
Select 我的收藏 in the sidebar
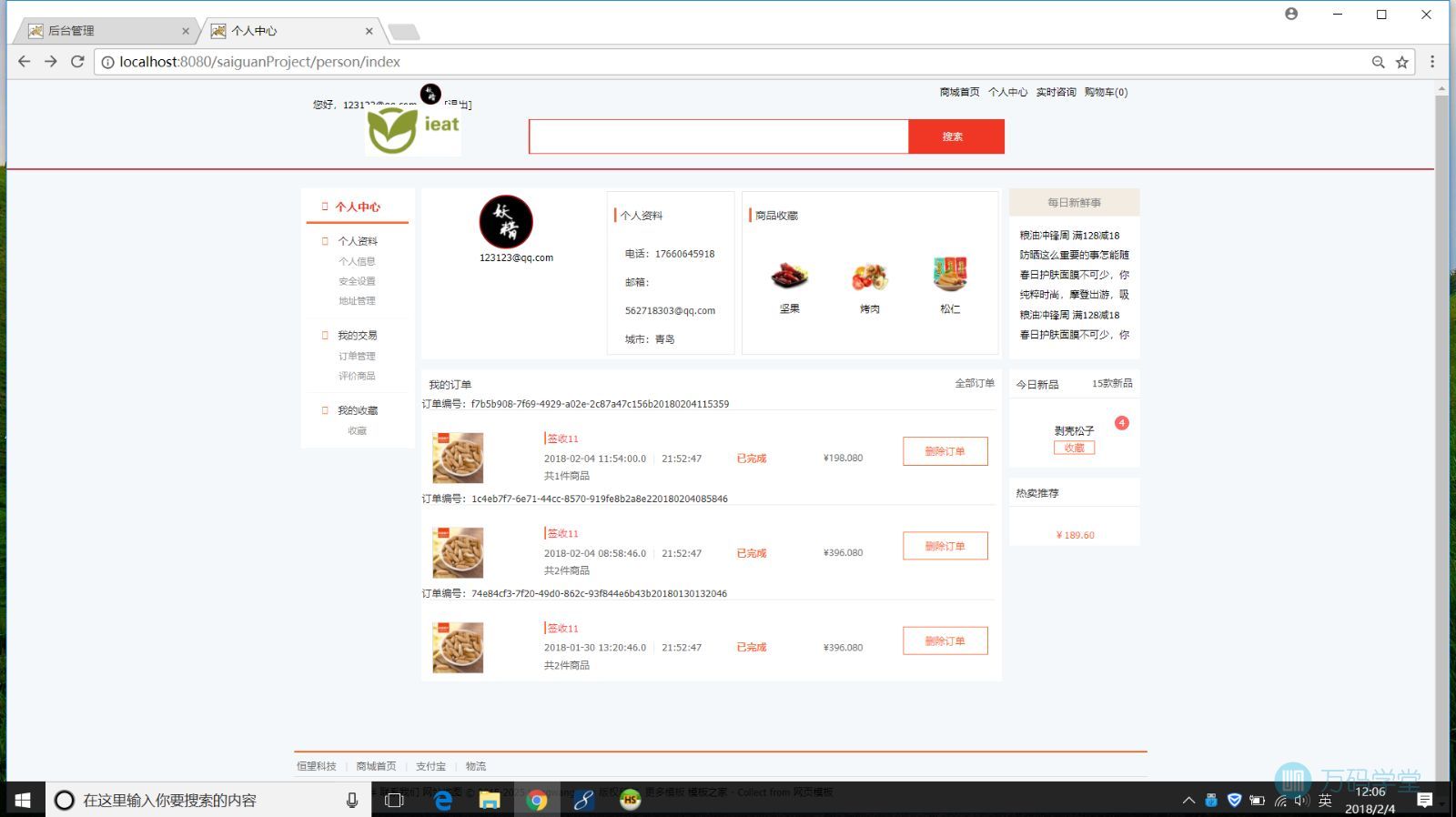(x=358, y=410)
